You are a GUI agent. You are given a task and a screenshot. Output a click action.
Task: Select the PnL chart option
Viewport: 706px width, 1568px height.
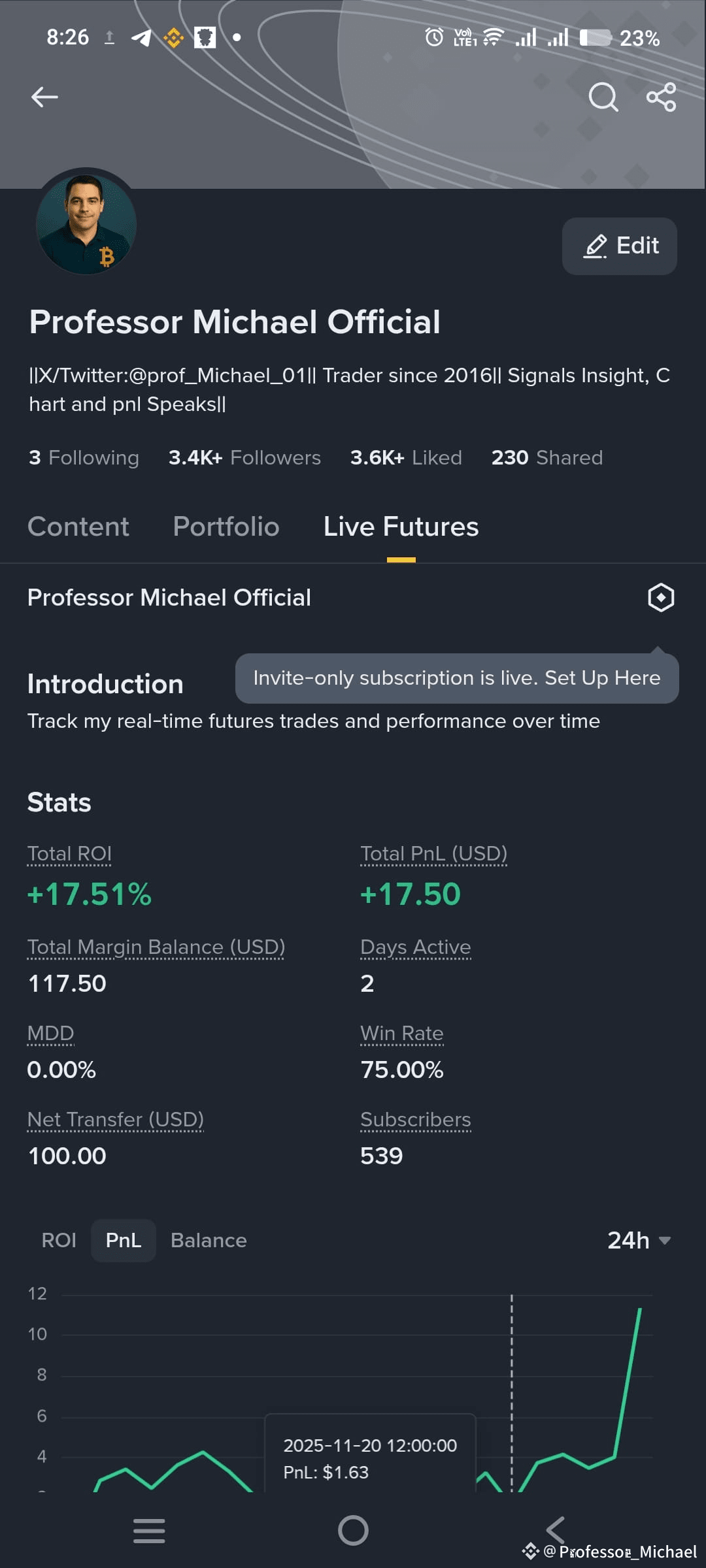click(124, 1240)
